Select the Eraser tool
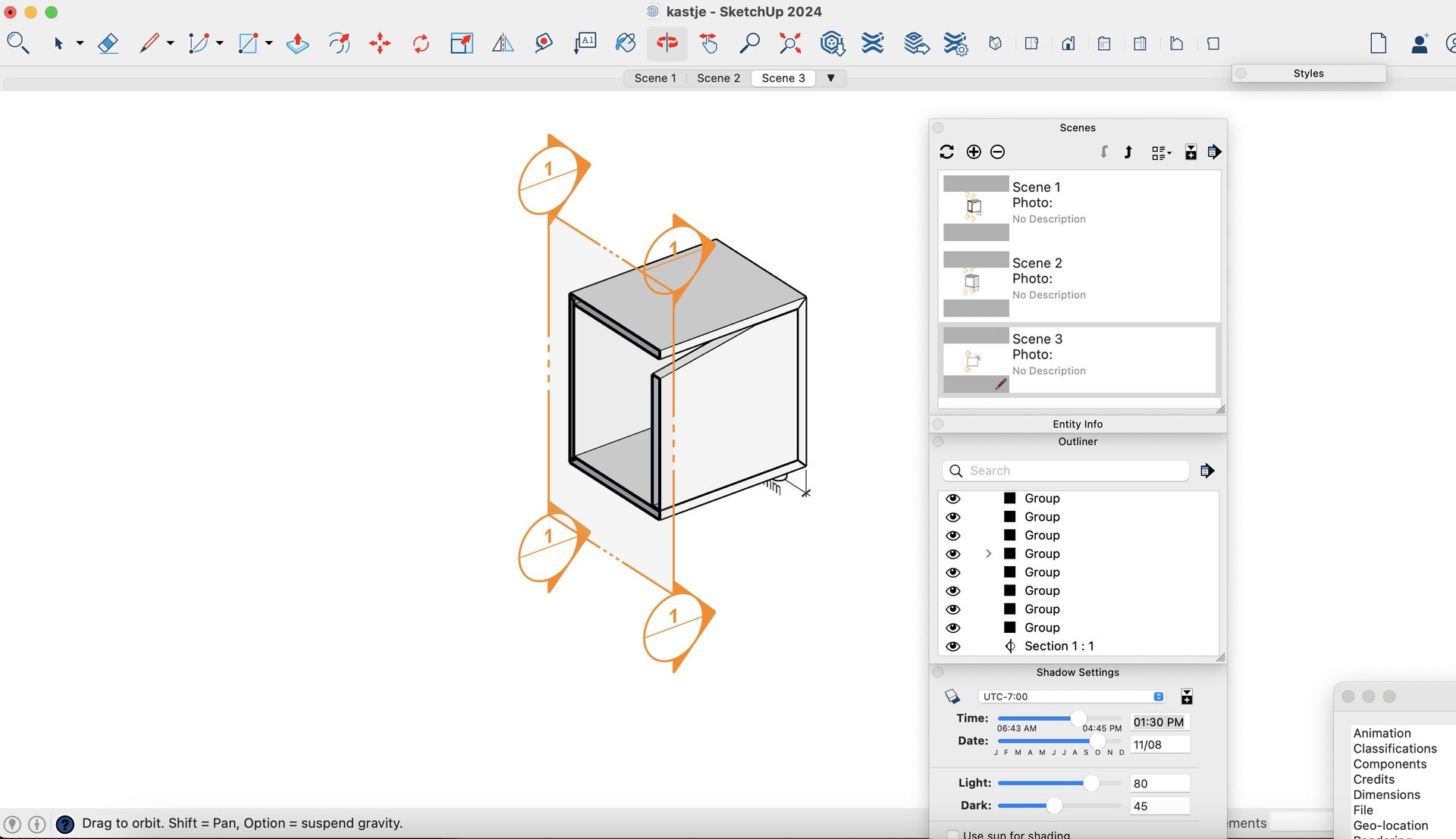The image size is (1456, 839). click(108, 43)
